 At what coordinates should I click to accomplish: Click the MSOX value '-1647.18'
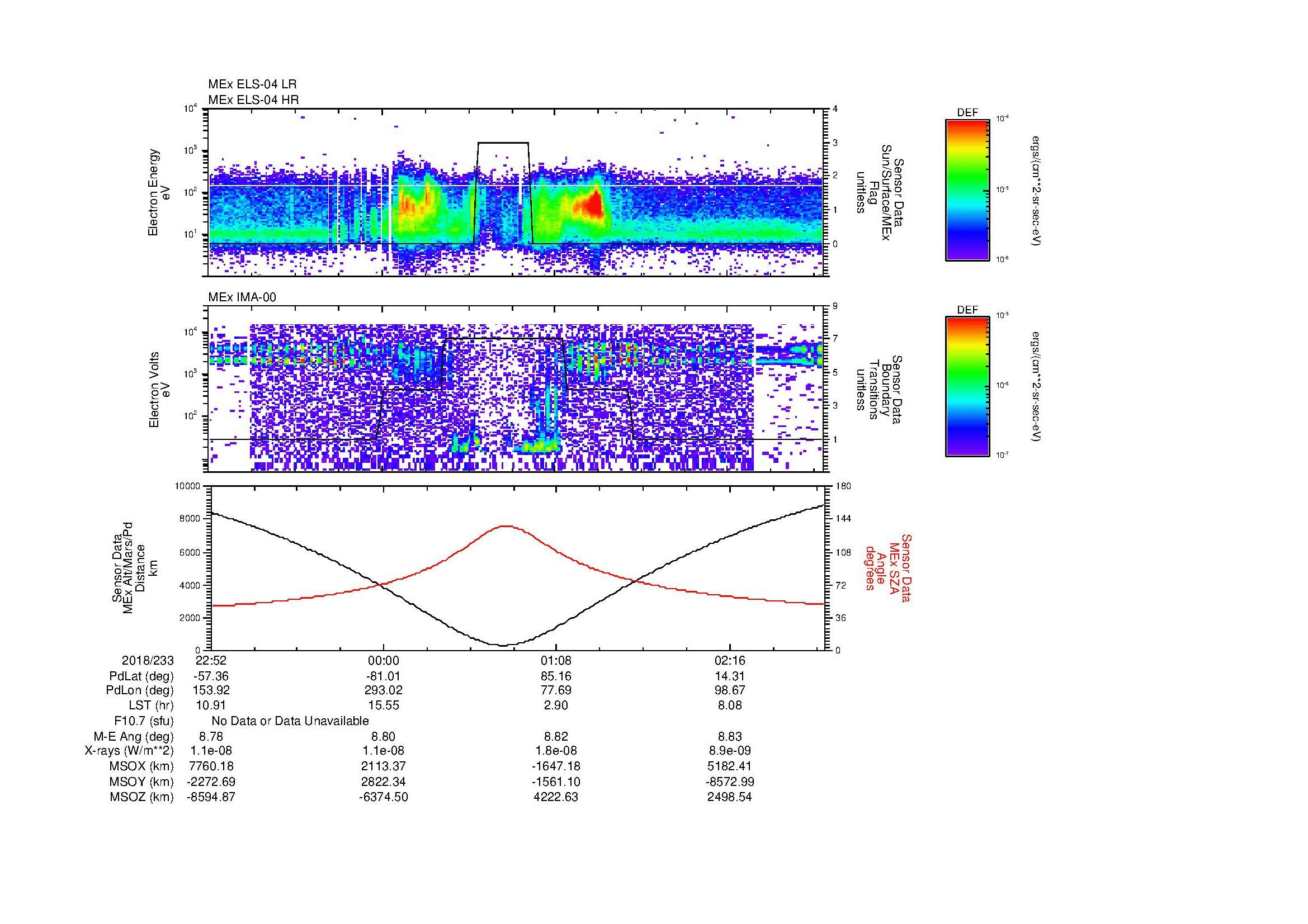click(556, 766)
